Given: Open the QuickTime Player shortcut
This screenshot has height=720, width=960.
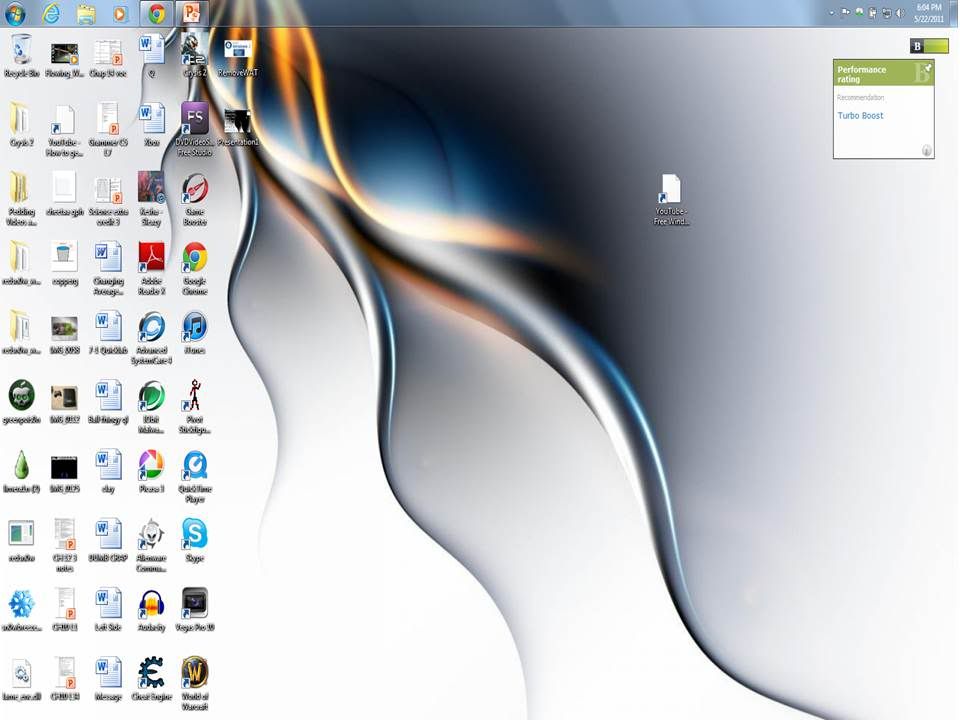Looking at the screenshot, I should point(194,465).
